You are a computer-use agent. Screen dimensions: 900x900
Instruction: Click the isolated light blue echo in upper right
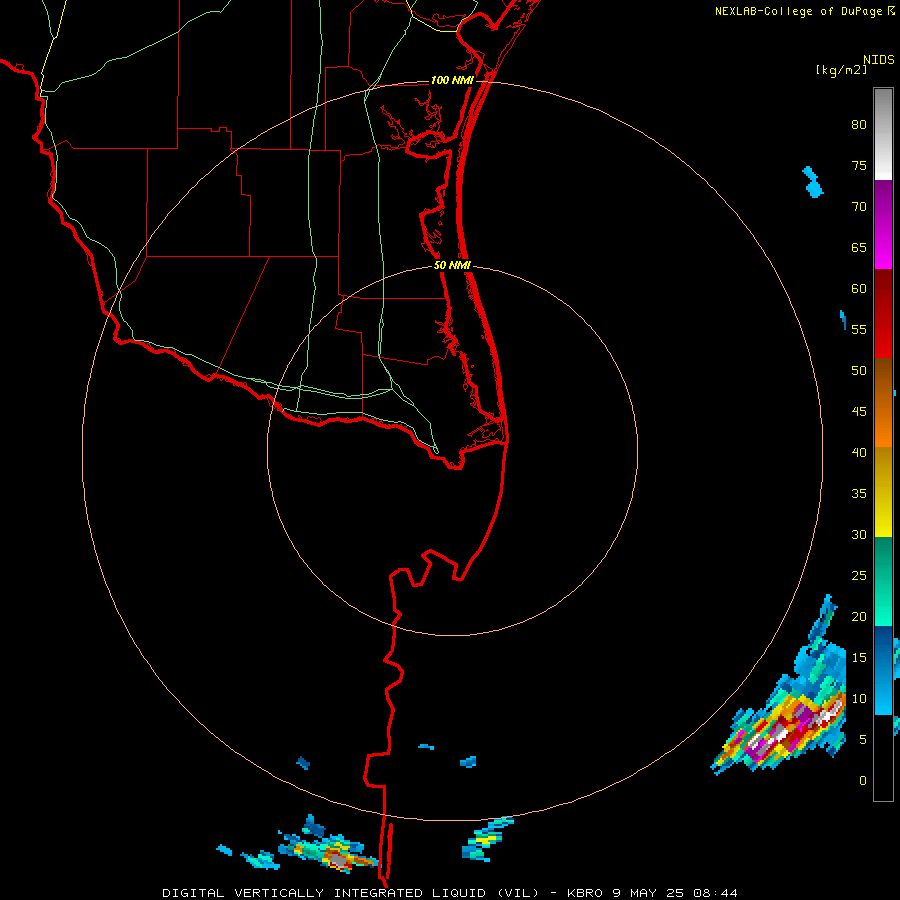click(x=812, y=181)
